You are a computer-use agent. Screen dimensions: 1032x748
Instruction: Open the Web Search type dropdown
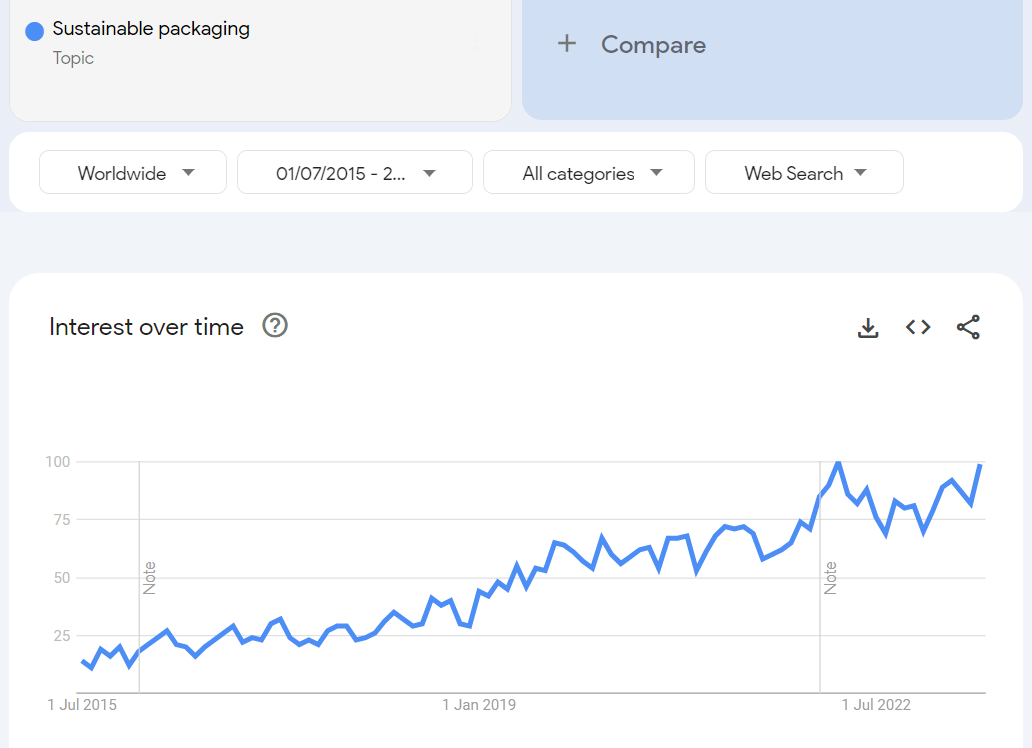(804, 173)
